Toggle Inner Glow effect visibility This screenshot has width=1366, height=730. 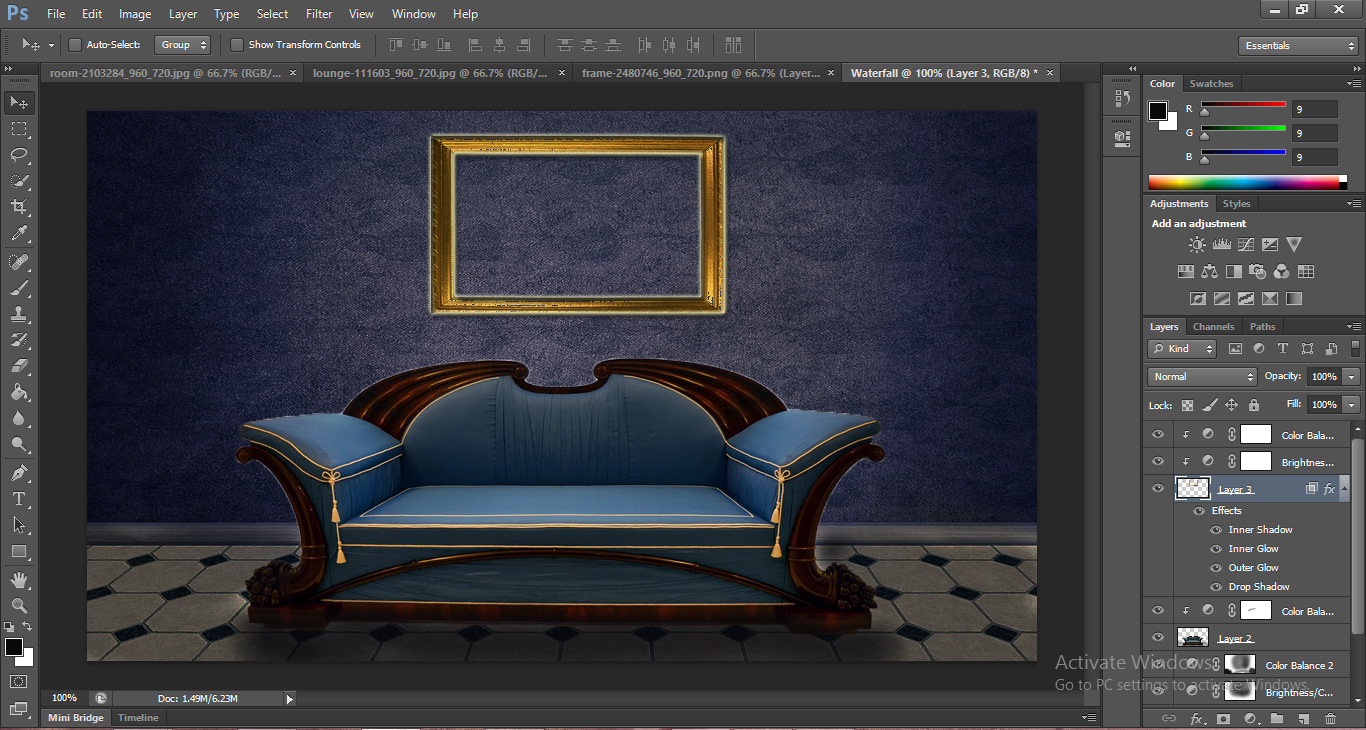1216,549
